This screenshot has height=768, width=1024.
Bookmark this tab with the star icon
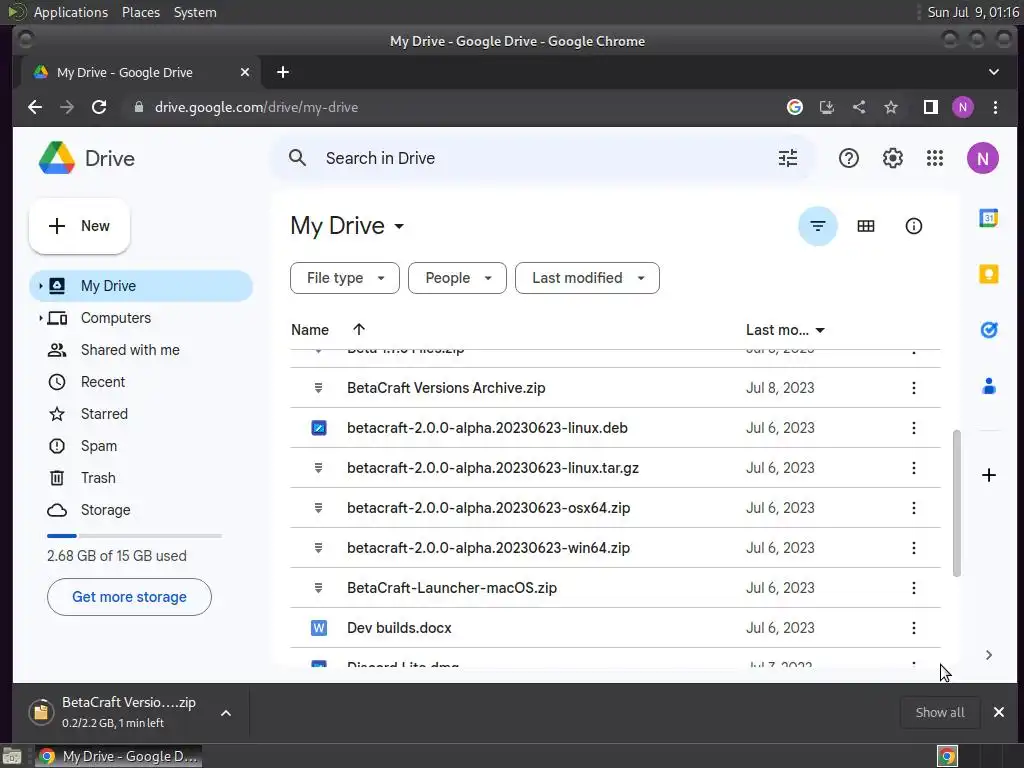[x=891, y=107]
